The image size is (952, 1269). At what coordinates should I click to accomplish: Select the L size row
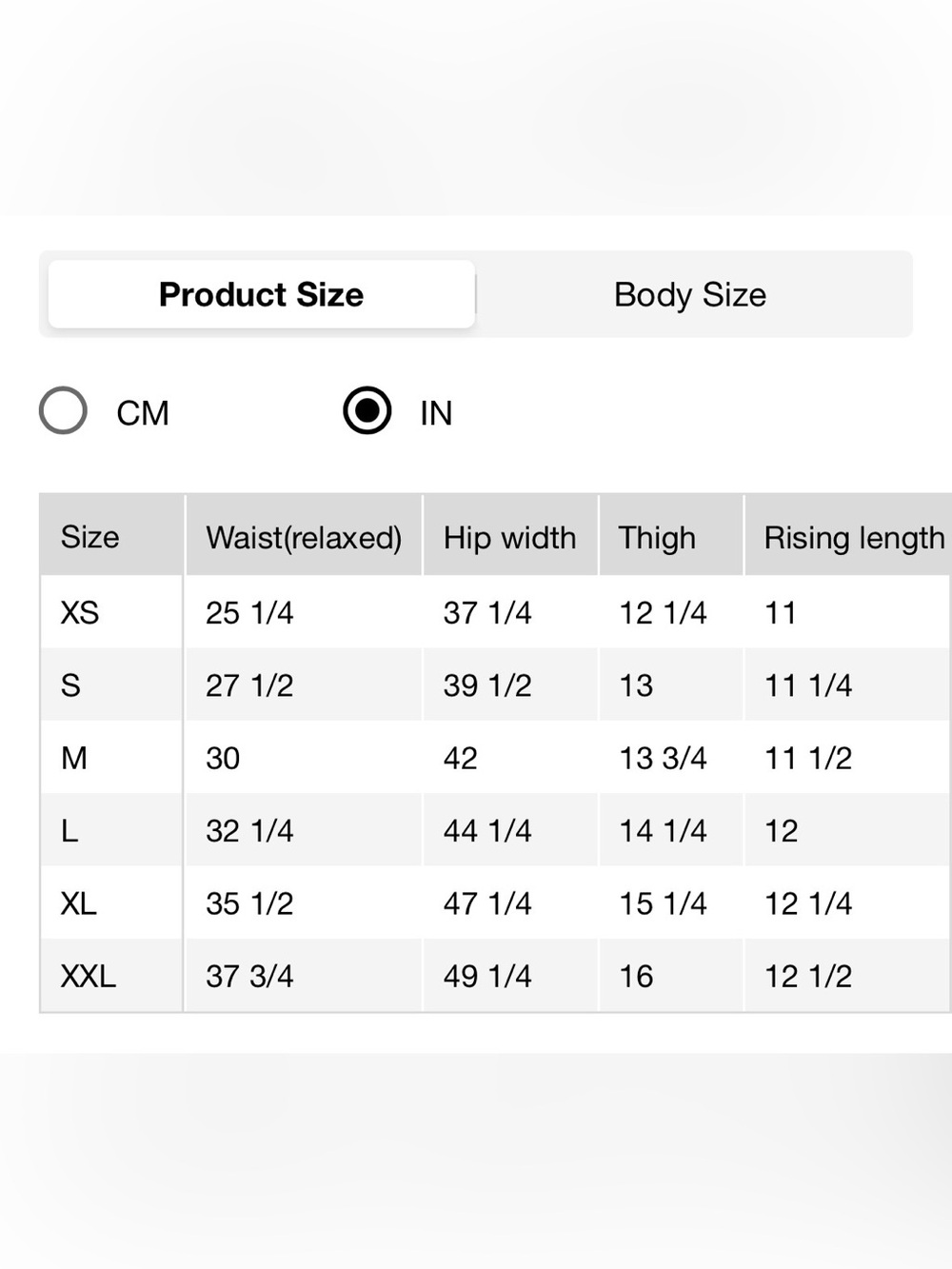[495, 830]
